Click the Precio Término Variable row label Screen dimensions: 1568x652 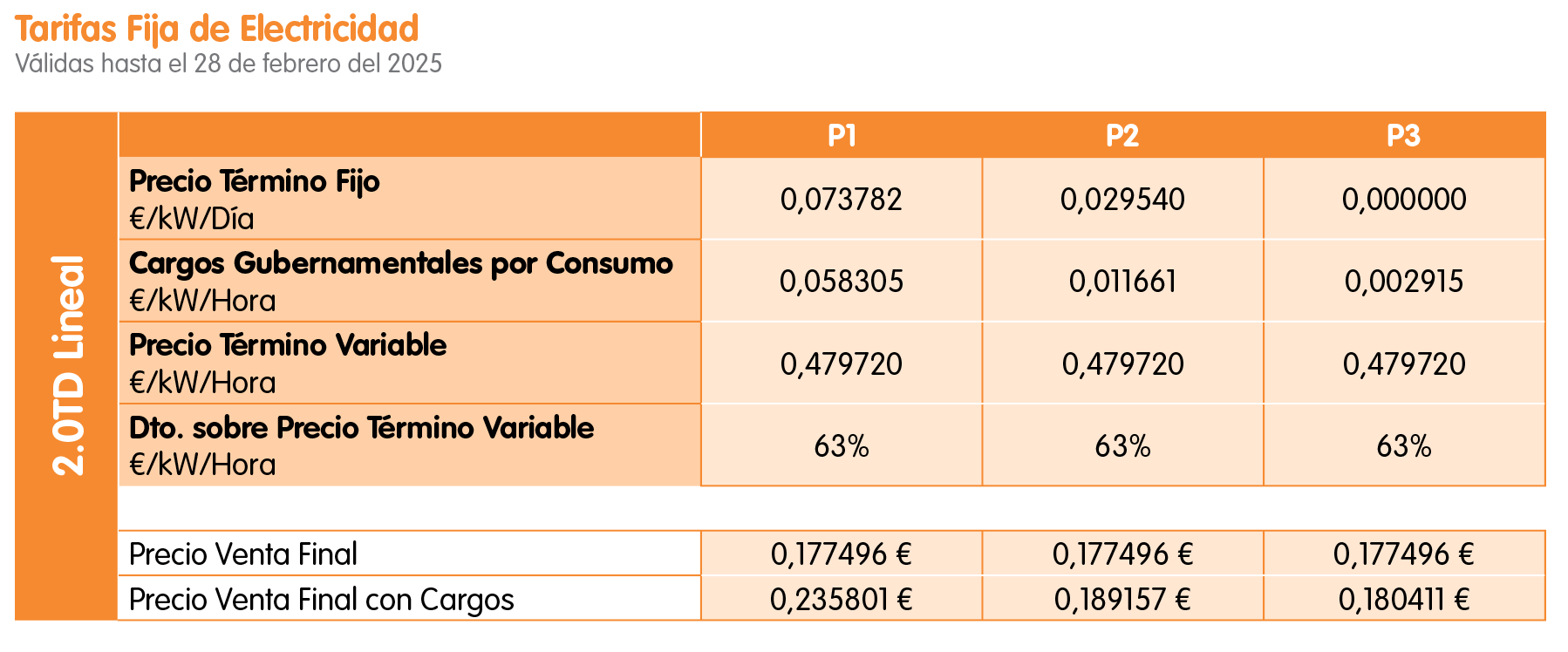click(x=288, y=345)
